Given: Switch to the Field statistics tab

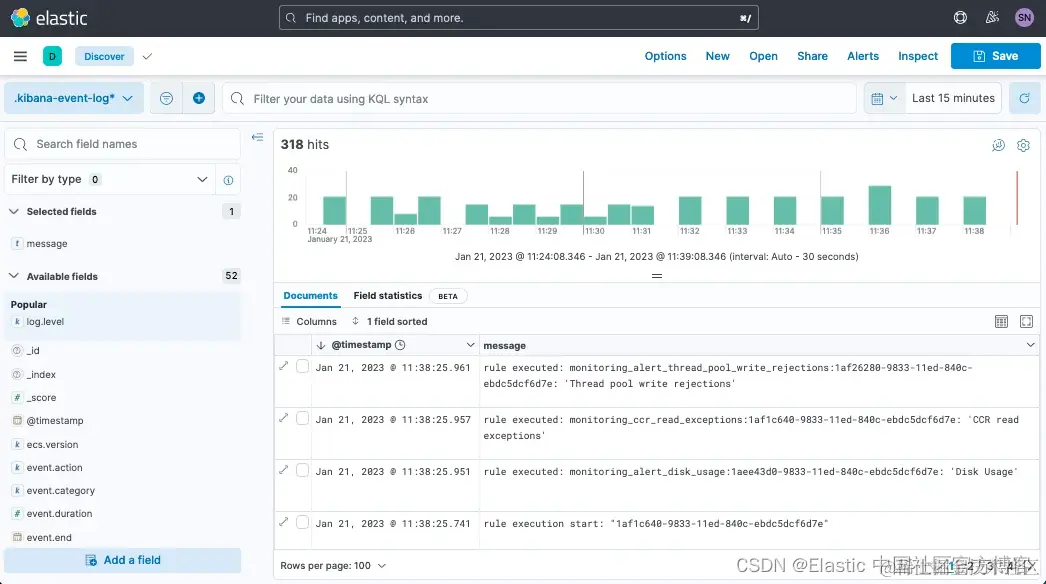Looking at the screenshot, I should (388, 296).
